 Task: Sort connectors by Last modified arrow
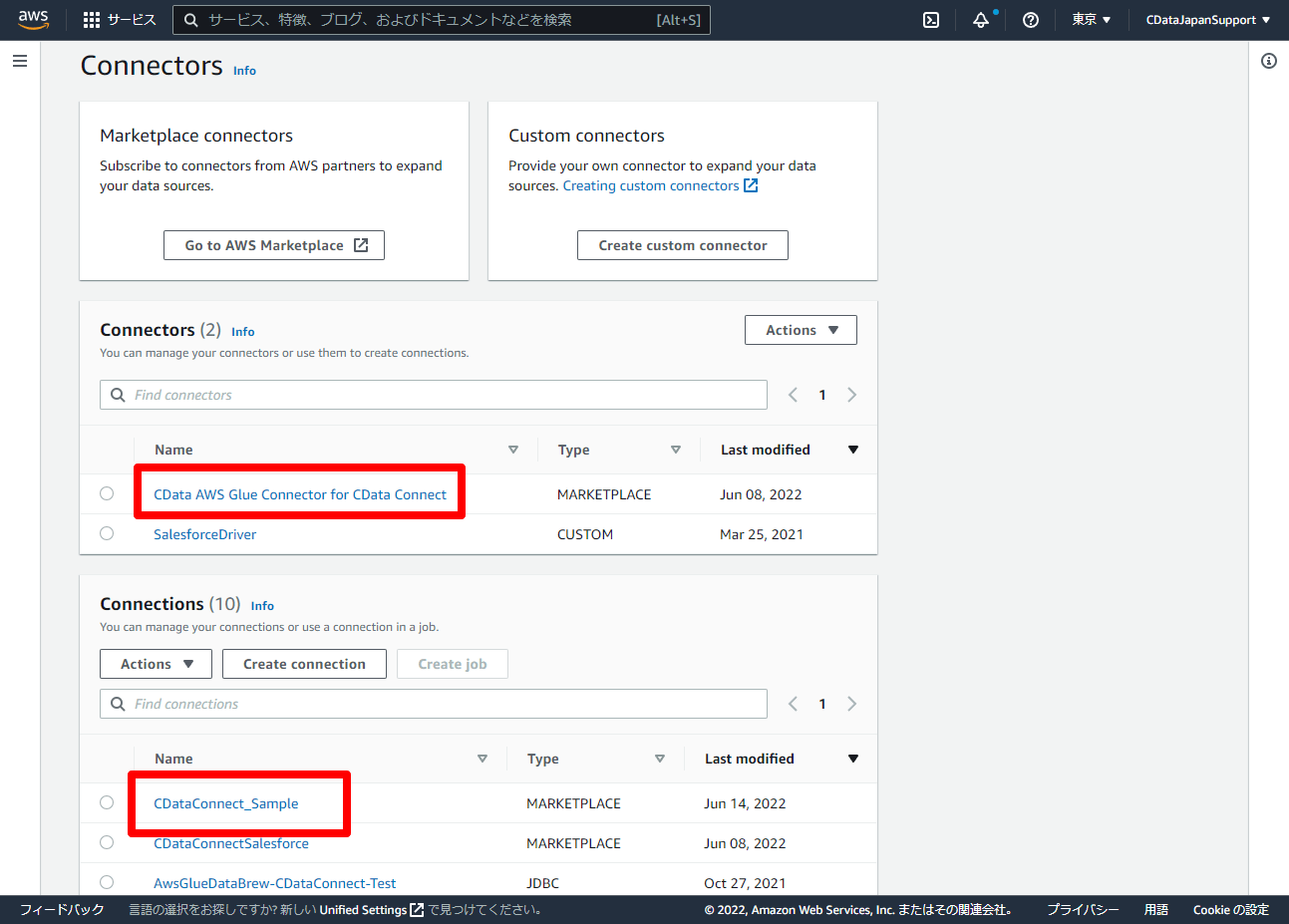click(x=853, y=450)
